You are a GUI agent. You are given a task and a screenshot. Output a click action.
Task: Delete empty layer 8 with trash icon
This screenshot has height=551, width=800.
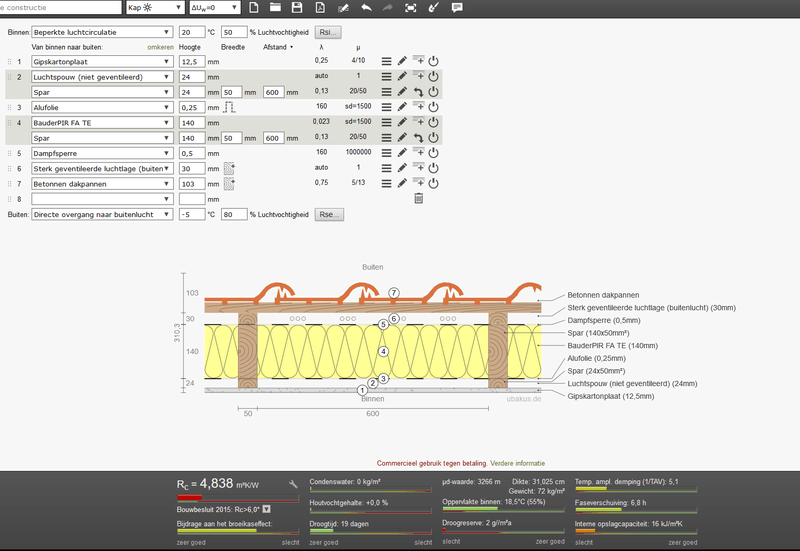point(418,199)
